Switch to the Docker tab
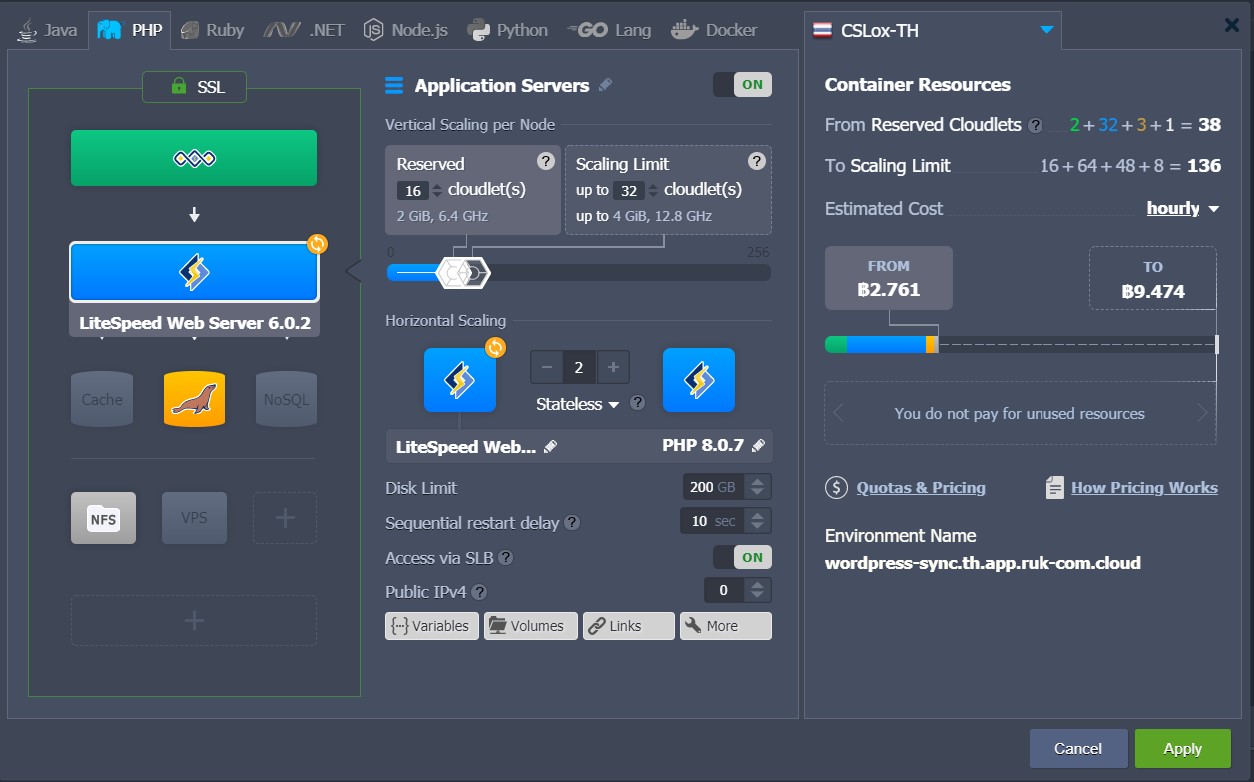This screenshot has width=1254, height=782. pyautogui.click(x=714, y=30)
